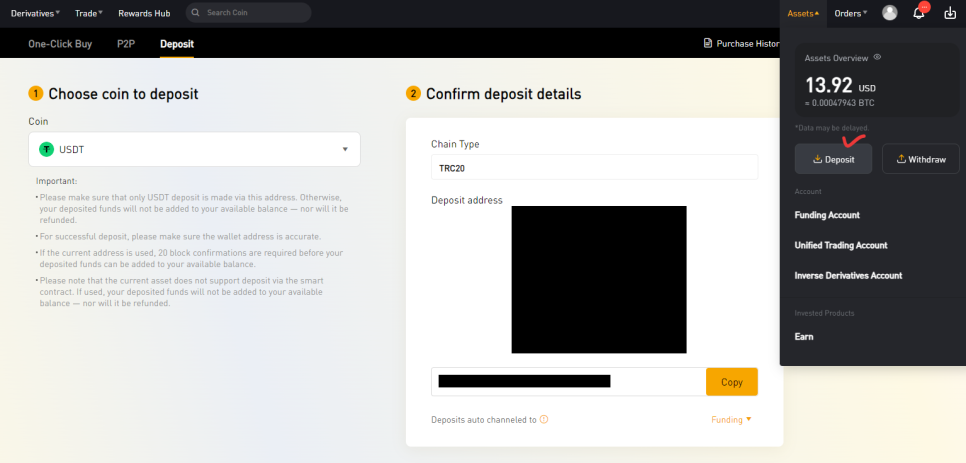Click the 20 block confirmations notice text
The image size is (966, 463).
coord(191,259)
